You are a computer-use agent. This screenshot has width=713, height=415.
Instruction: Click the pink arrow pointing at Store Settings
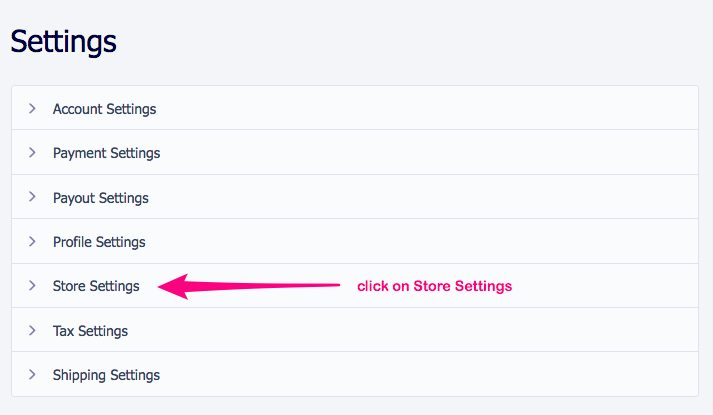coord(249,286)
